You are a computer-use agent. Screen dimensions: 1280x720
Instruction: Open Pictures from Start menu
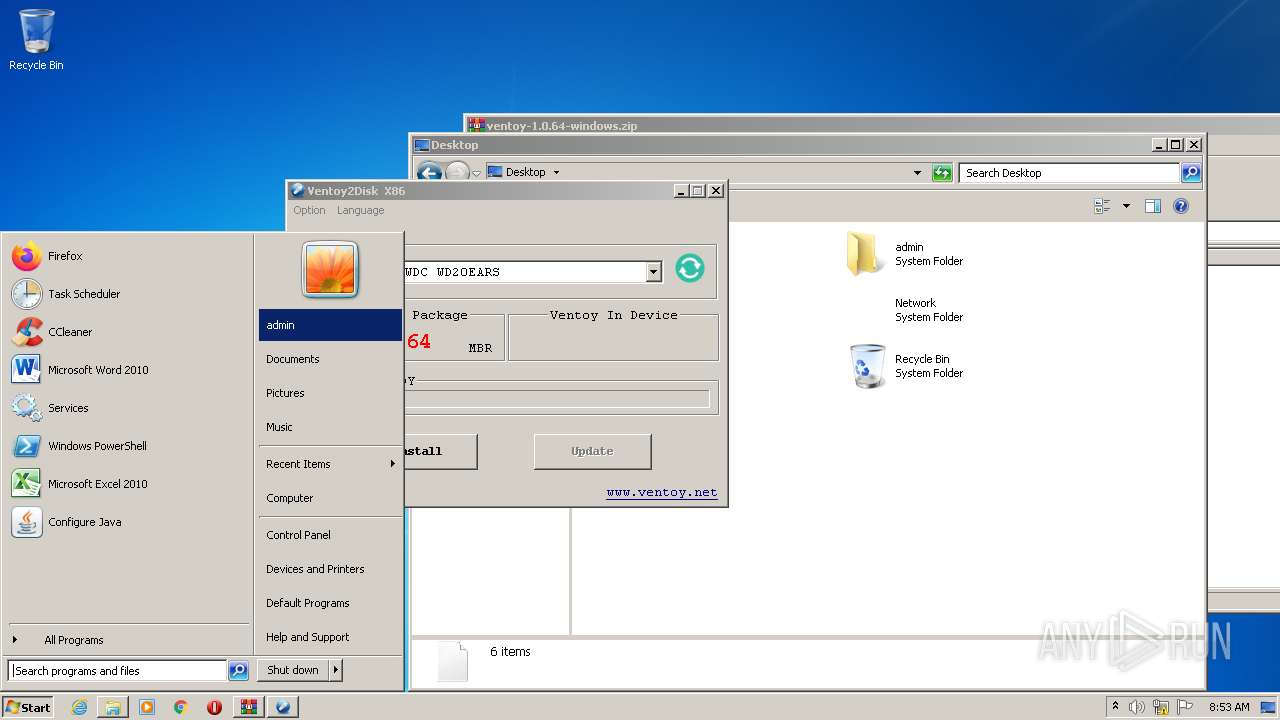330,393
